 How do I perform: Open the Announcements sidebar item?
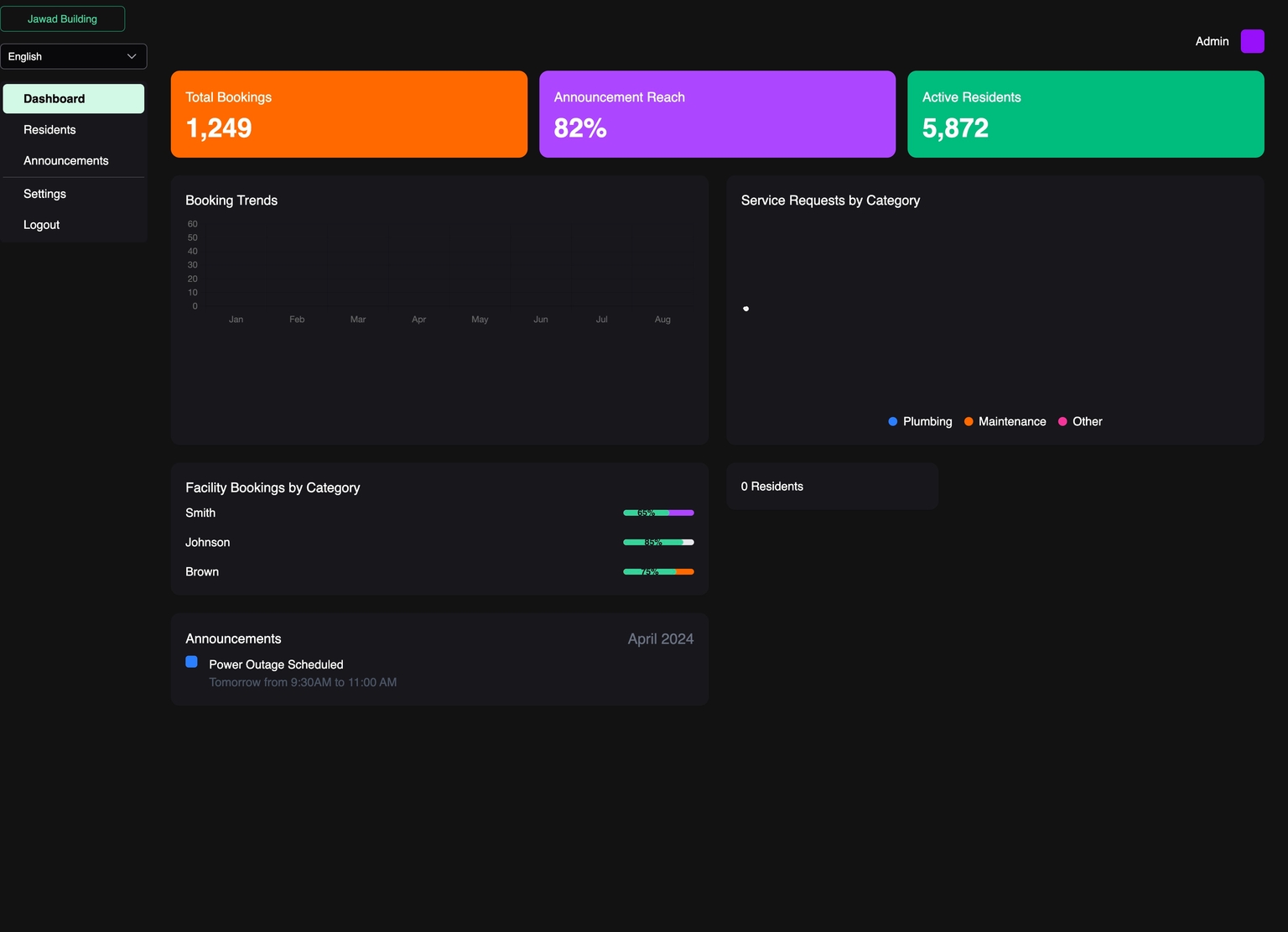pos(66,161)
